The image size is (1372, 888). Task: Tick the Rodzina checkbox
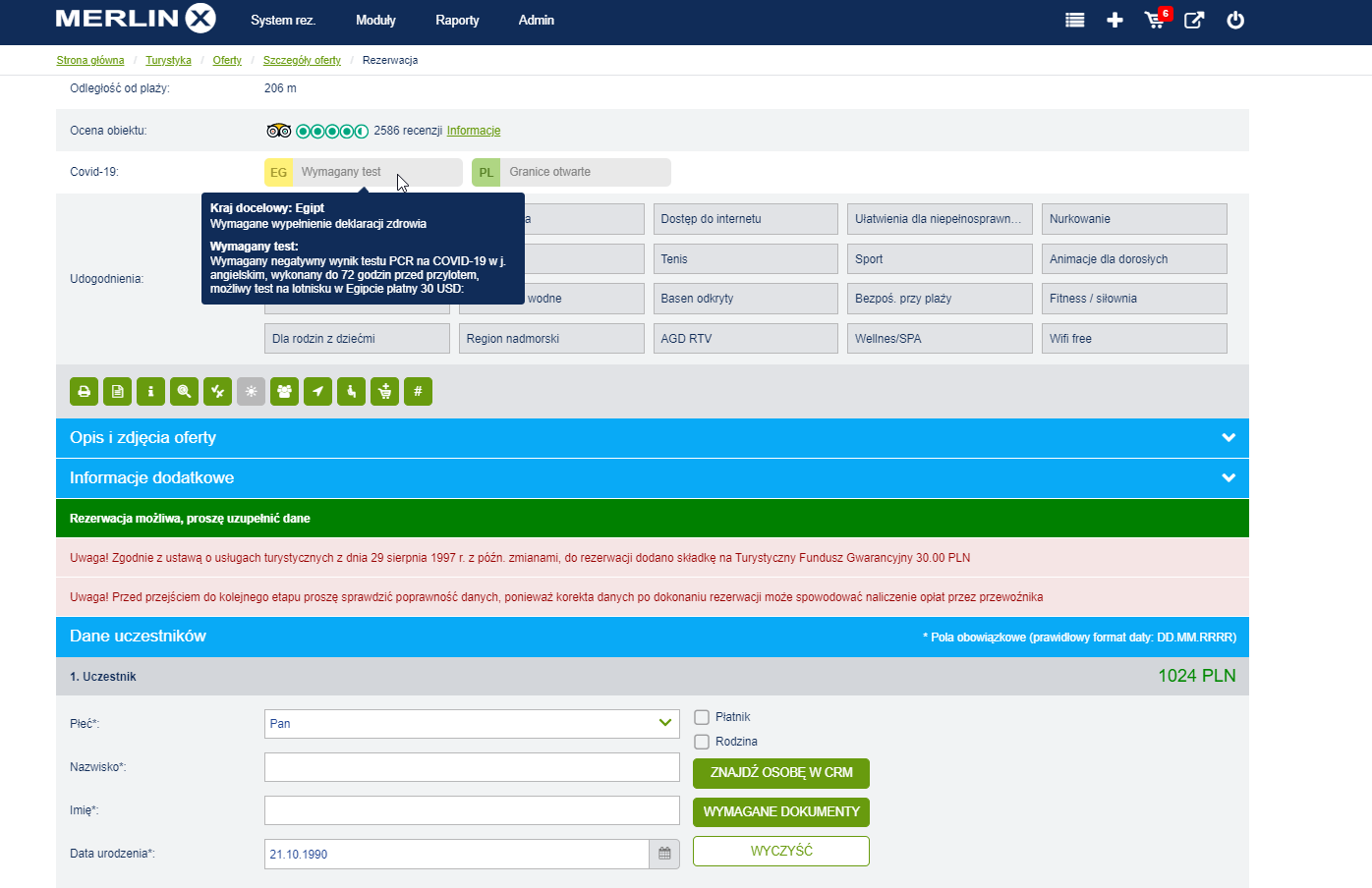(x=702, y=742)
